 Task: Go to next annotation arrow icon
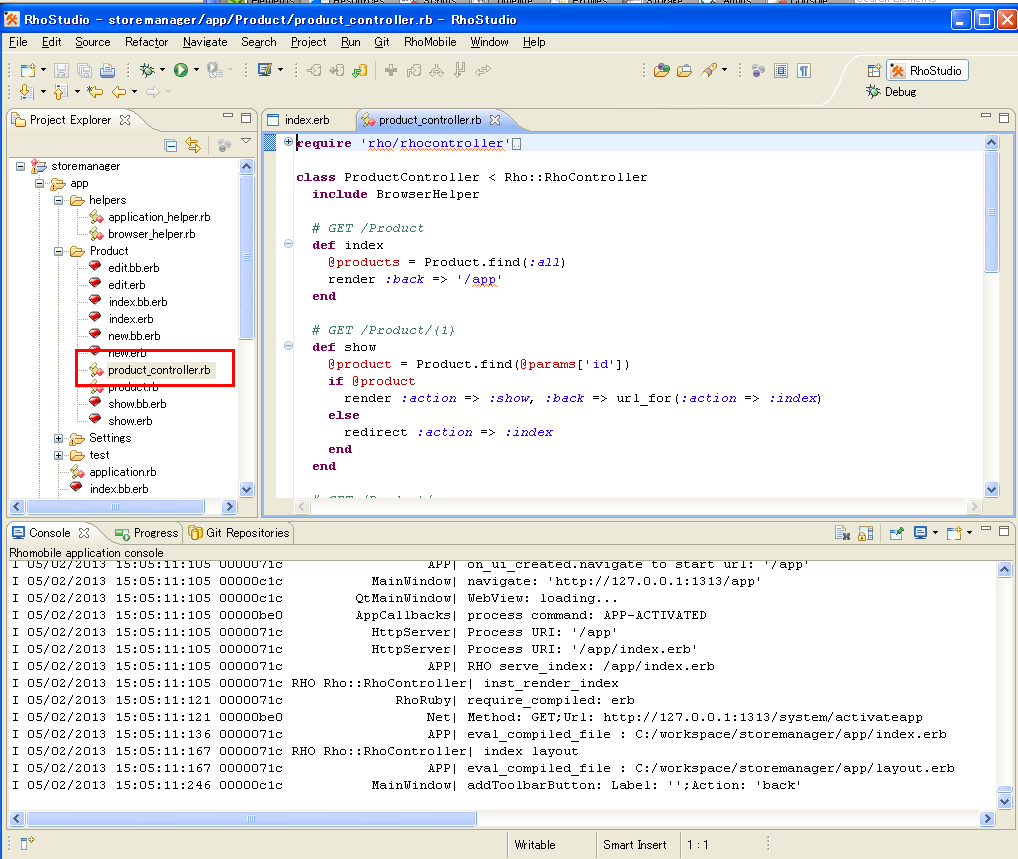(26, 92)
